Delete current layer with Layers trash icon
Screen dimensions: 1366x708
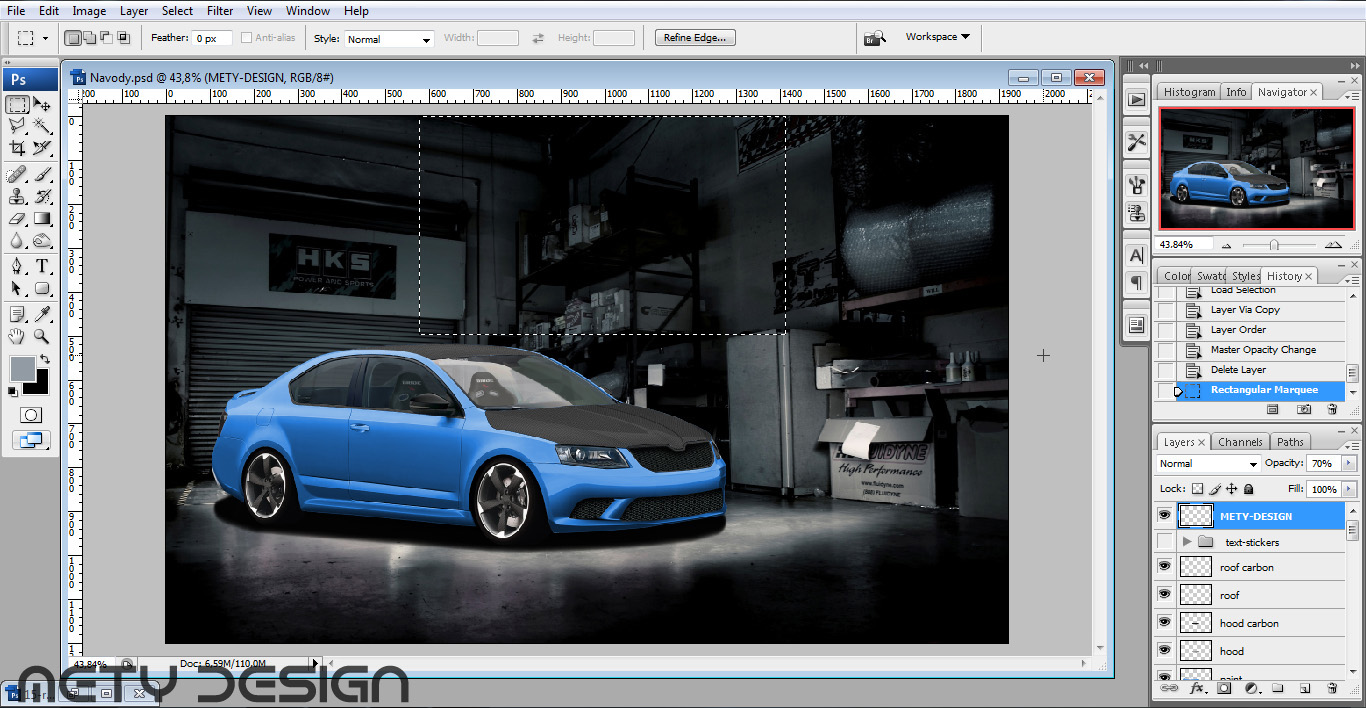(1332, 689)
